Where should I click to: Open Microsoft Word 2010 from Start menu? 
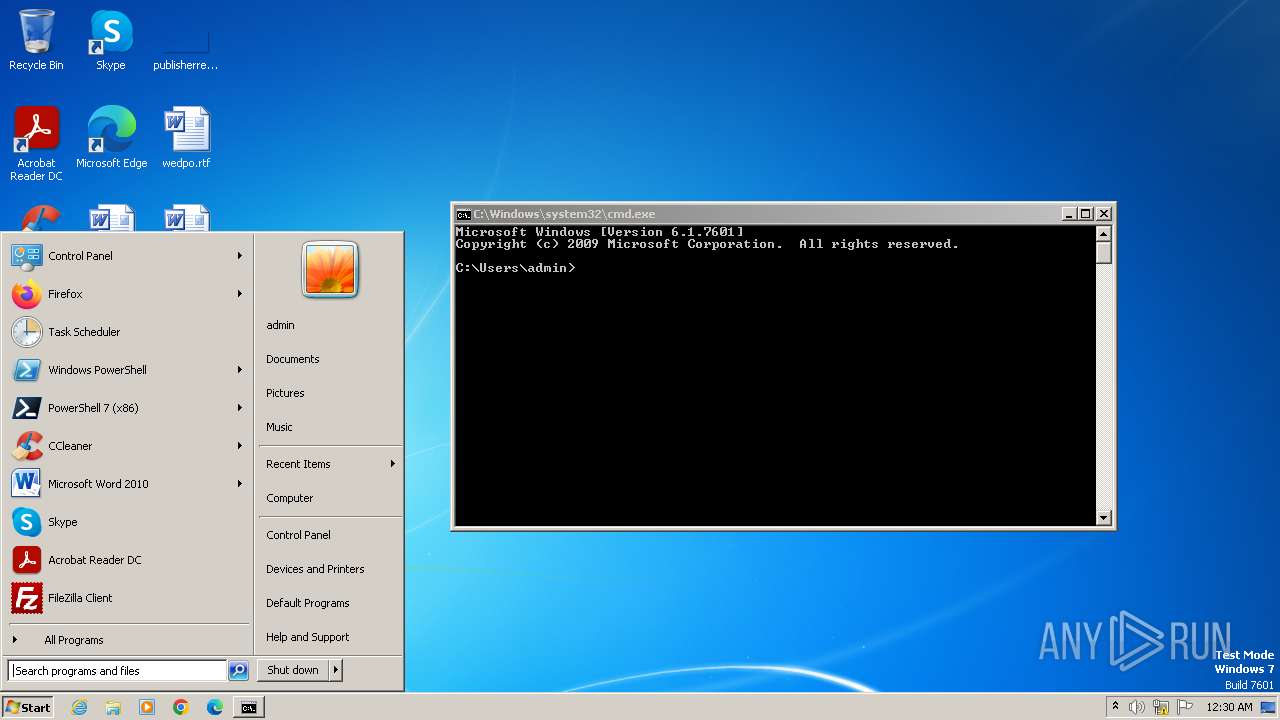(x=128, y=484)
